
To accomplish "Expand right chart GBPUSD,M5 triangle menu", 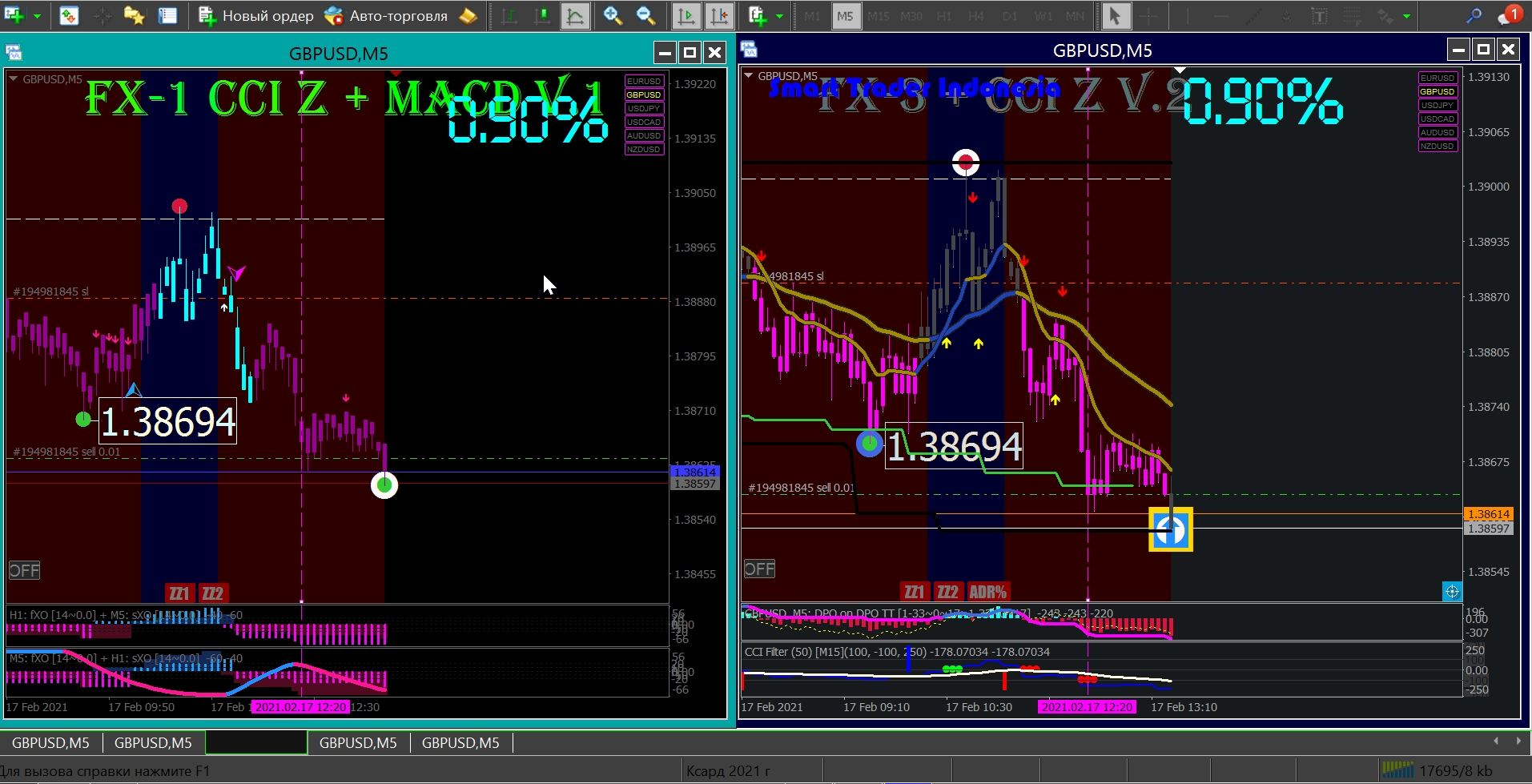I will (x=749, y=76).
